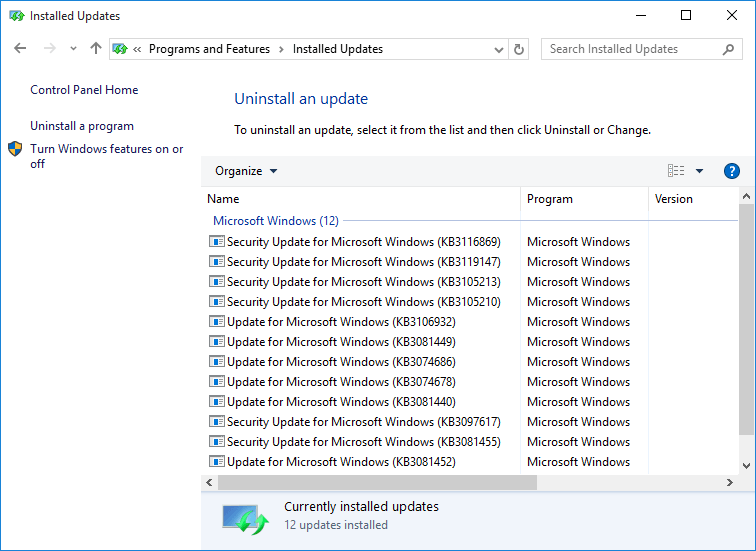Select Update for Microsoft Windows KB3106932
This screenshot has height=551, width=756.
pos(341,322)
